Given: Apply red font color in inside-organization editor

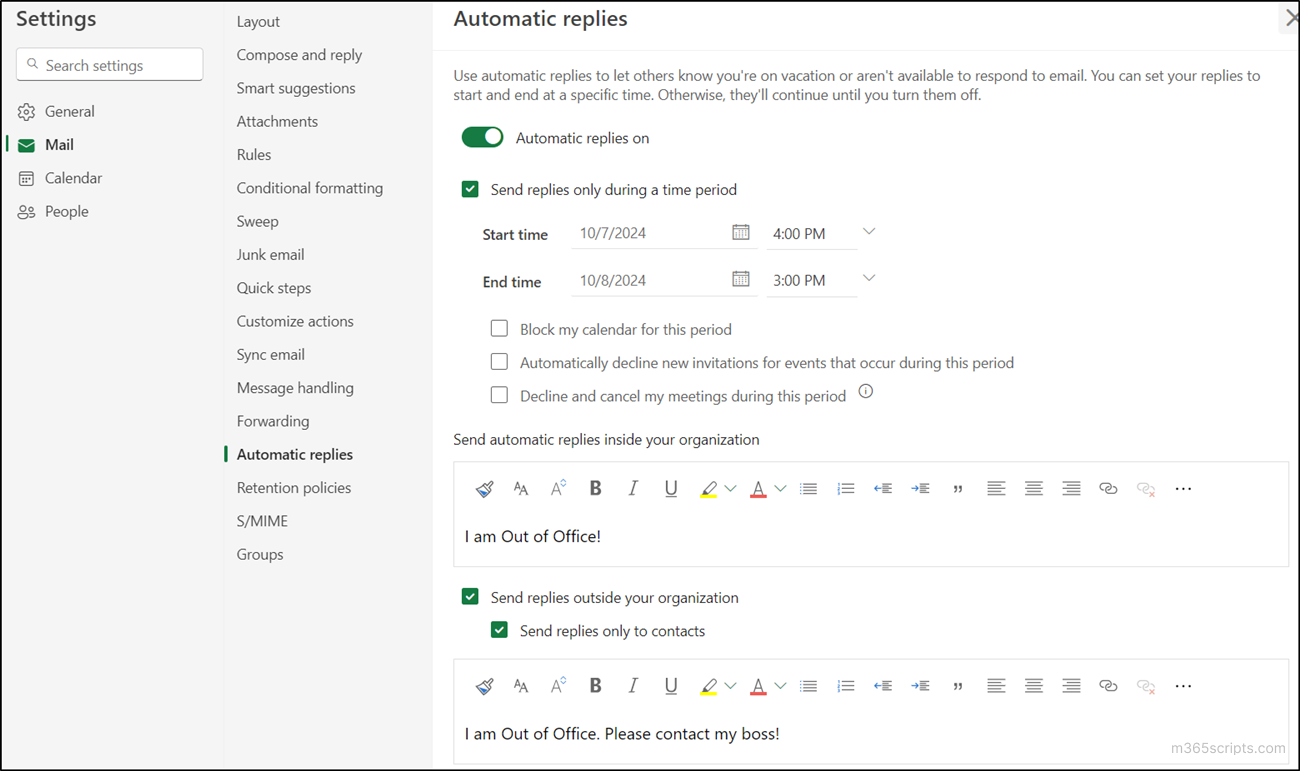Looking at the screenshot, I should point(758,488).
